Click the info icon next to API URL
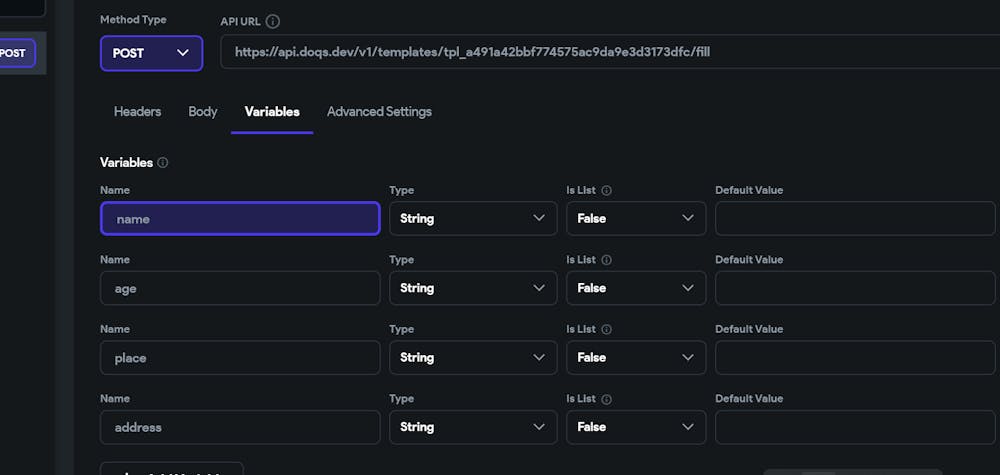The height and width of the screenshot is (475, 1000). (273, 21)
